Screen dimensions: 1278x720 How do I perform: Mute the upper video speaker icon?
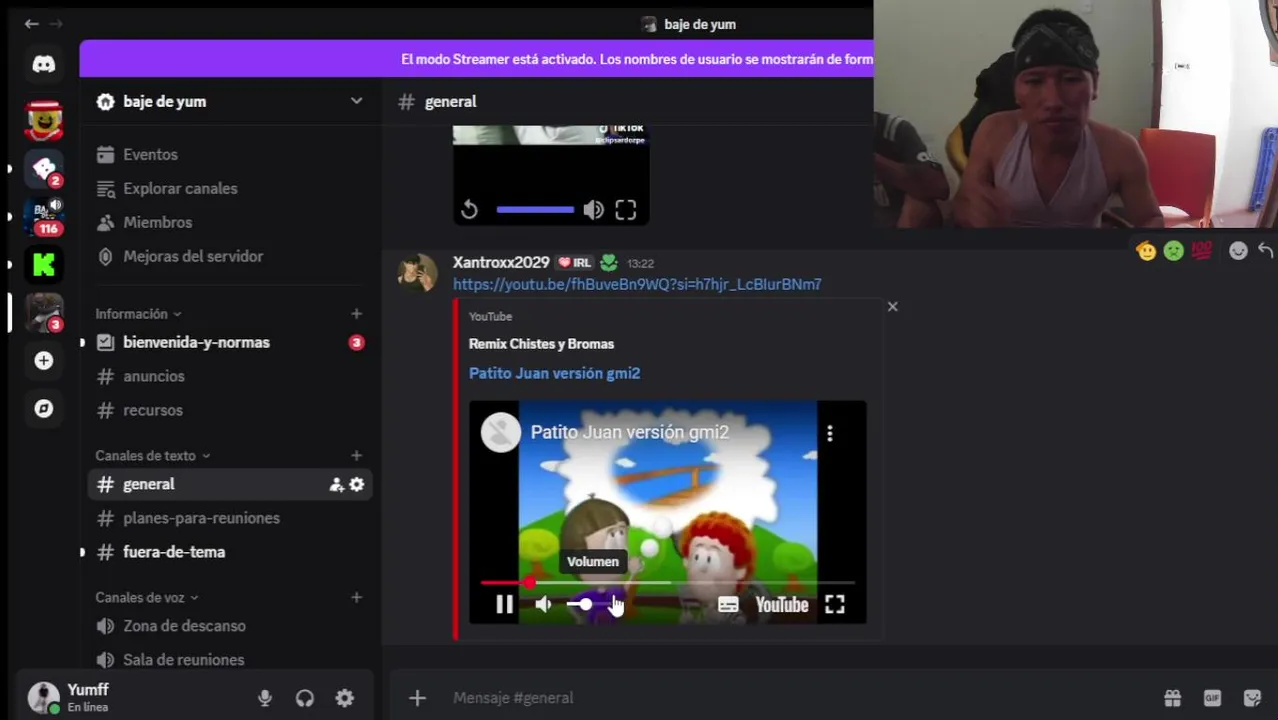[x=594, y=210]
